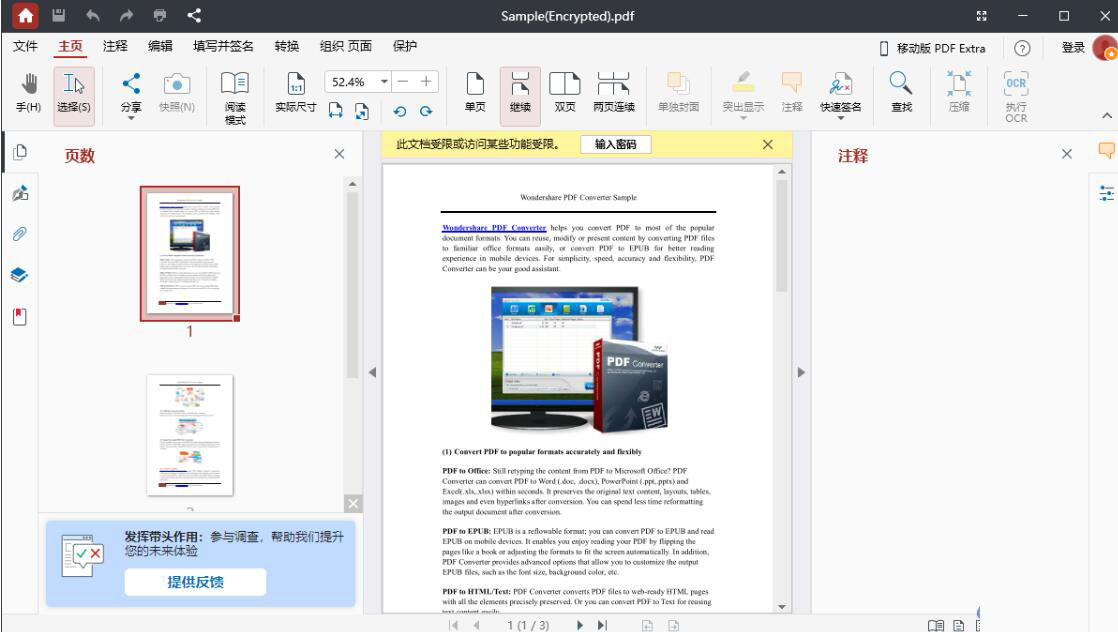Select the second page thumbnail

pyautogui.click(x=190, y=435)
